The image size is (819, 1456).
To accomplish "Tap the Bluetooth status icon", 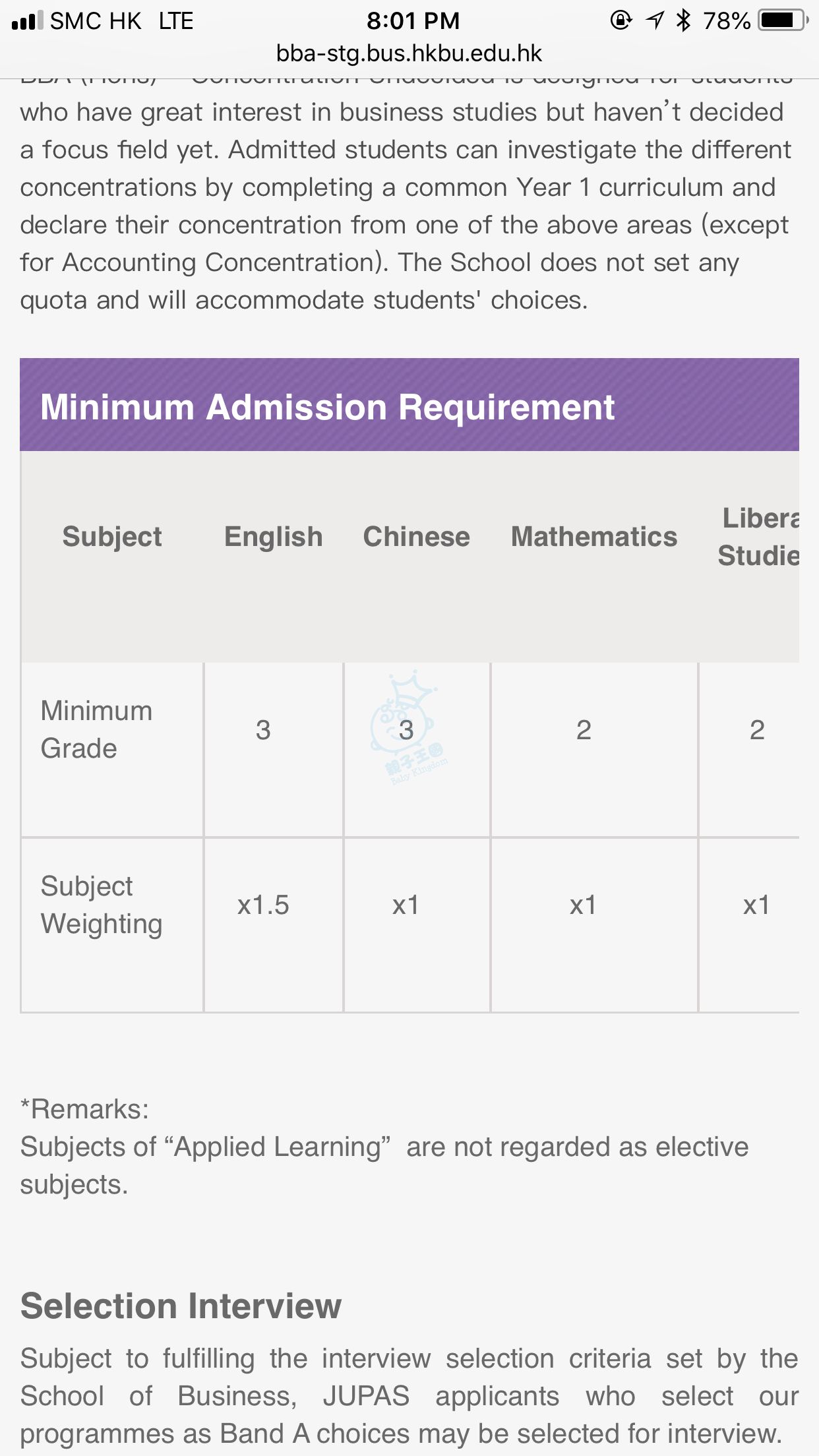I will pos(684,21).
